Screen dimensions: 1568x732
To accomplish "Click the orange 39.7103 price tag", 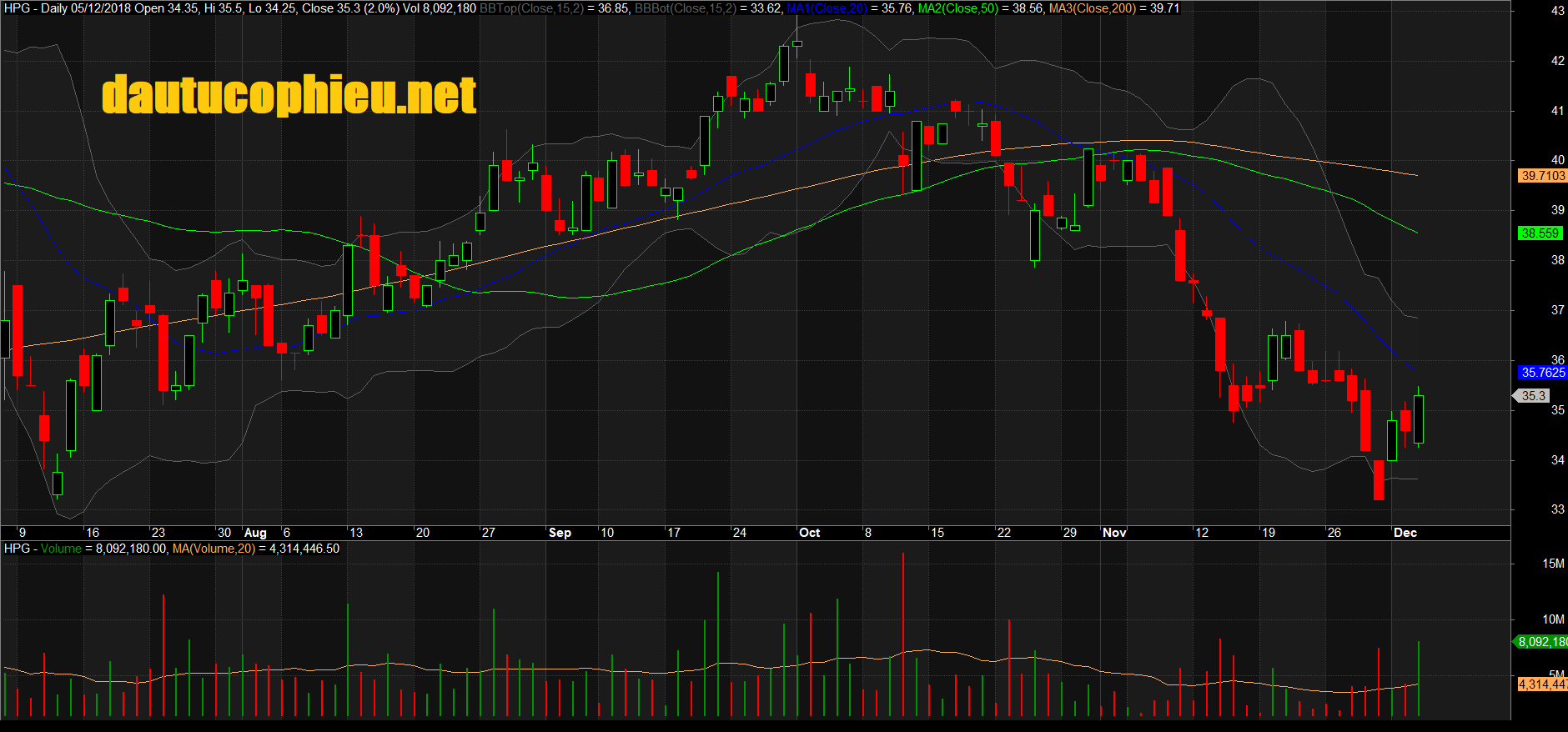I will point(1543,176).
